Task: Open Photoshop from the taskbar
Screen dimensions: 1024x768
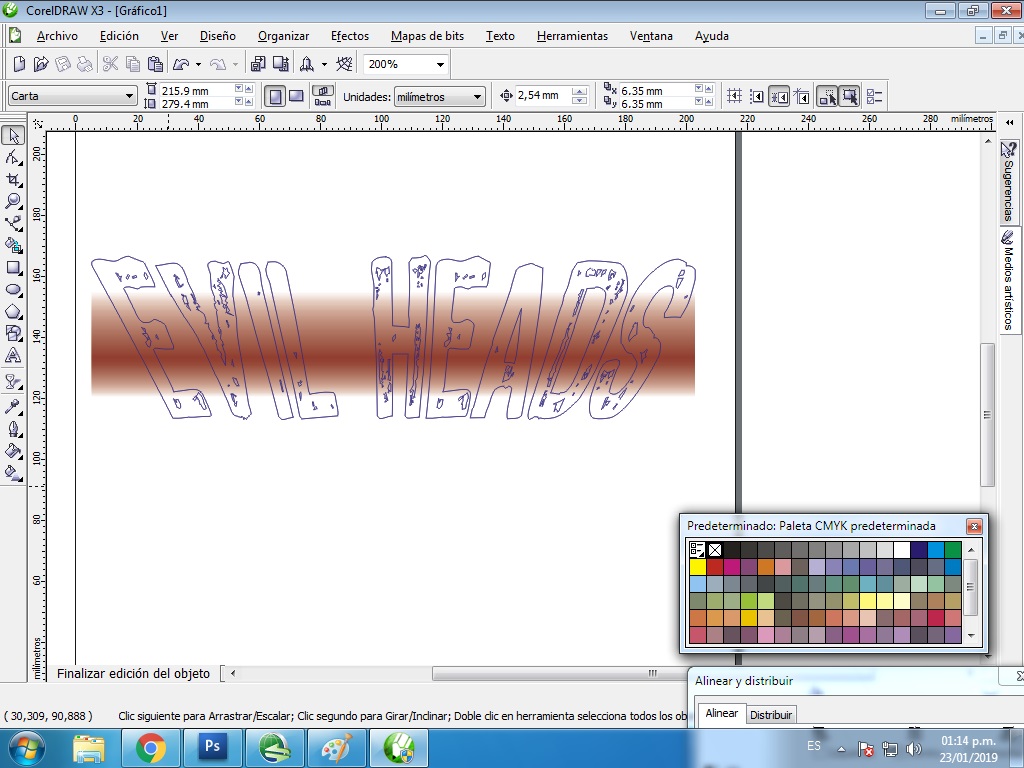Action: point(212,747)
